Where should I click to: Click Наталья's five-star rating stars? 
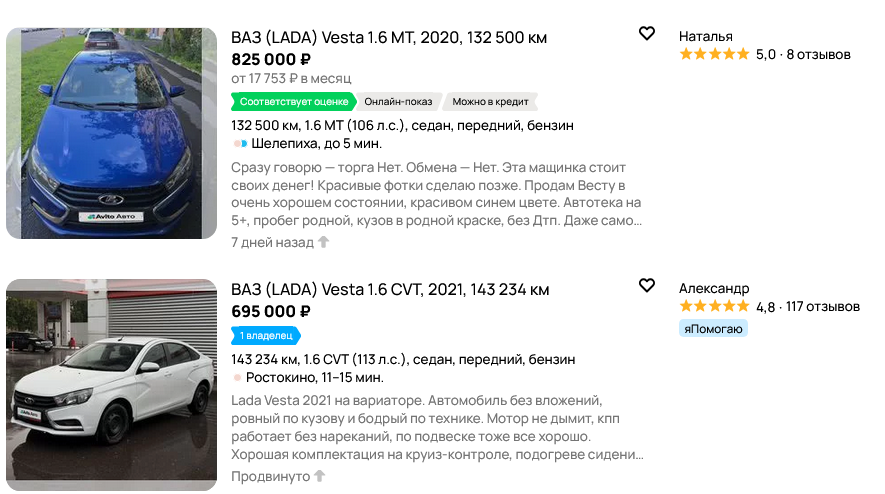tap(714, 55)
